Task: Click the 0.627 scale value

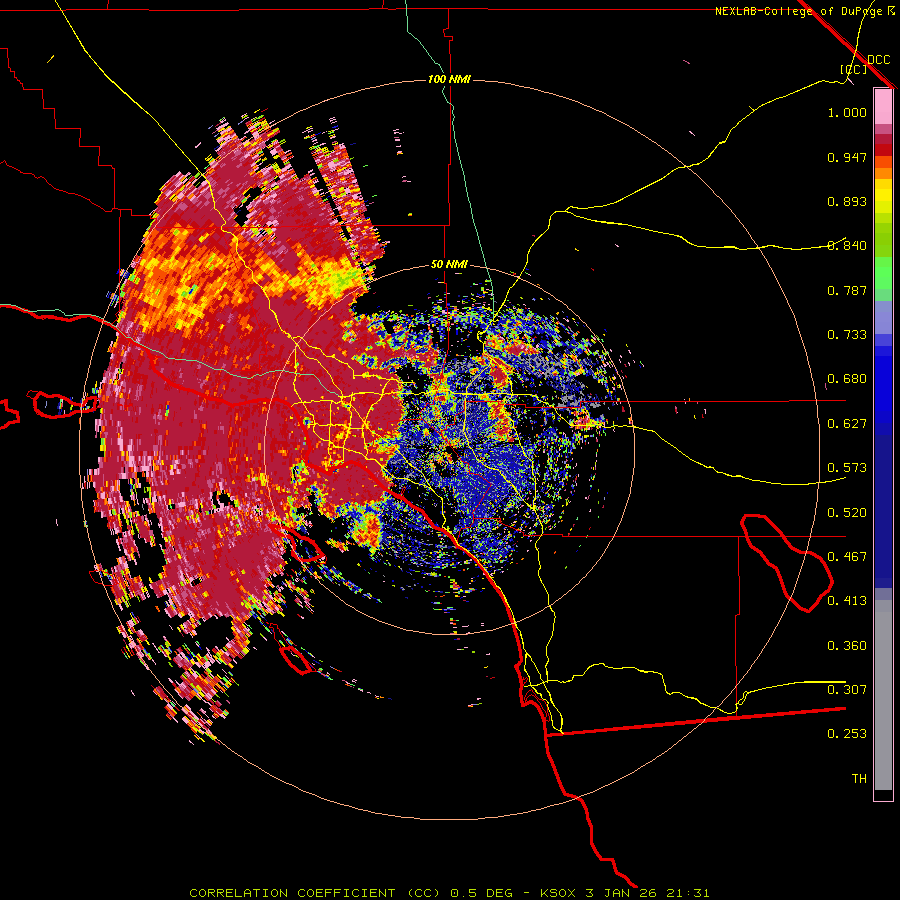Action: point(847,424)
